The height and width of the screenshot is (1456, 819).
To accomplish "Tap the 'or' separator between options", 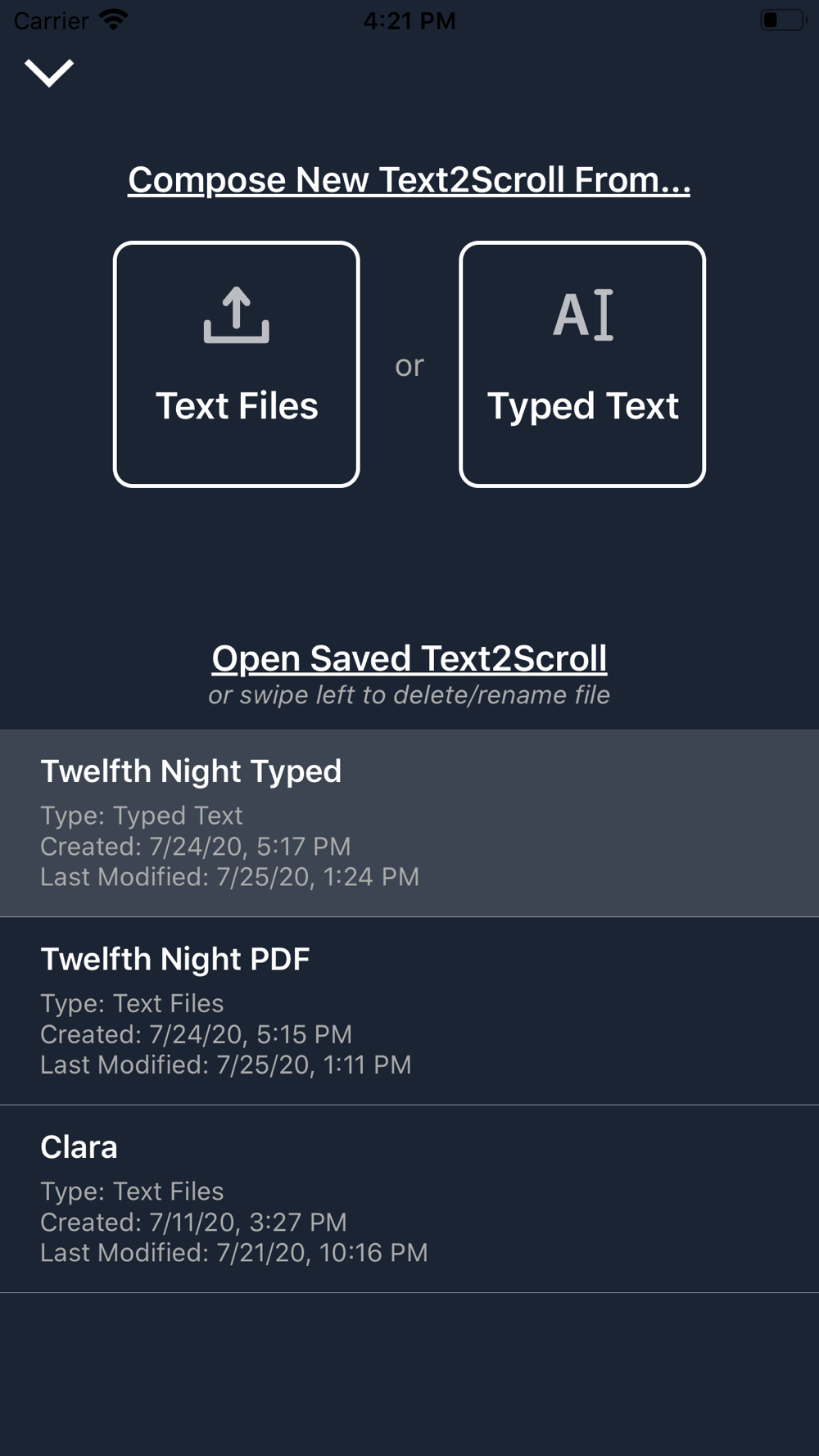I will point(409,365).
